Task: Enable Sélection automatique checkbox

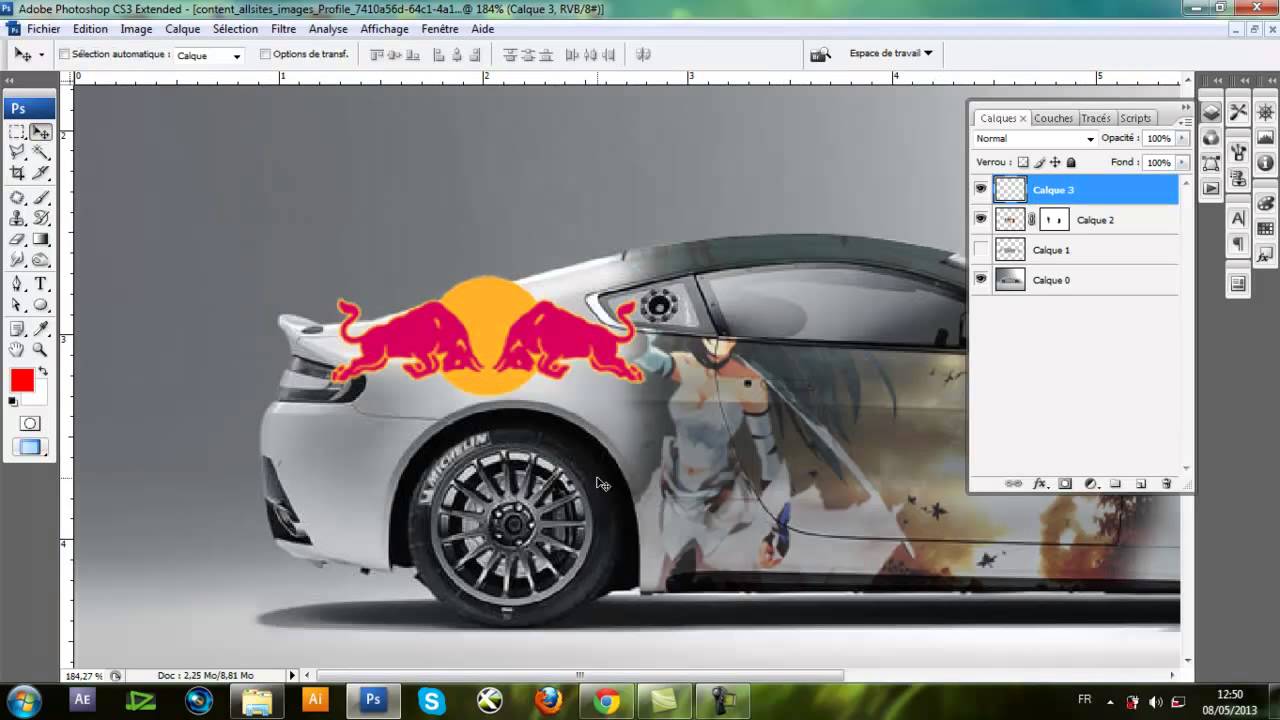Action: point(65,54)
